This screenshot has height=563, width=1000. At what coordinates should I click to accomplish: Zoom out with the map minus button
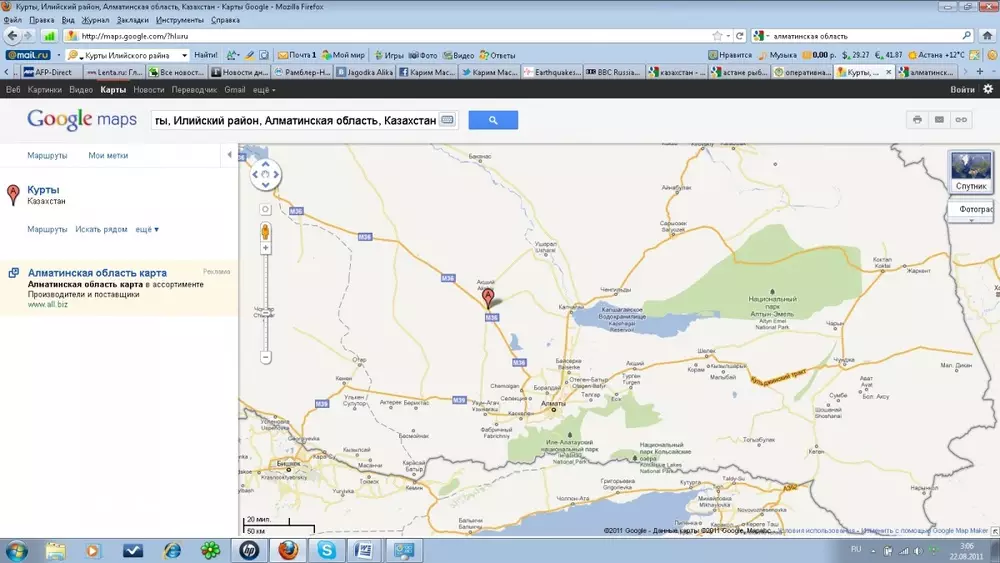(266, 357)
